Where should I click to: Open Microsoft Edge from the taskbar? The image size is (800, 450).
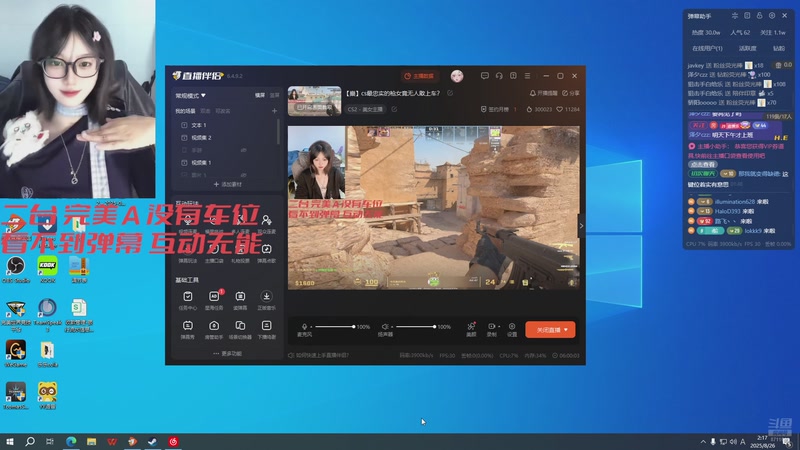point(71,441)
